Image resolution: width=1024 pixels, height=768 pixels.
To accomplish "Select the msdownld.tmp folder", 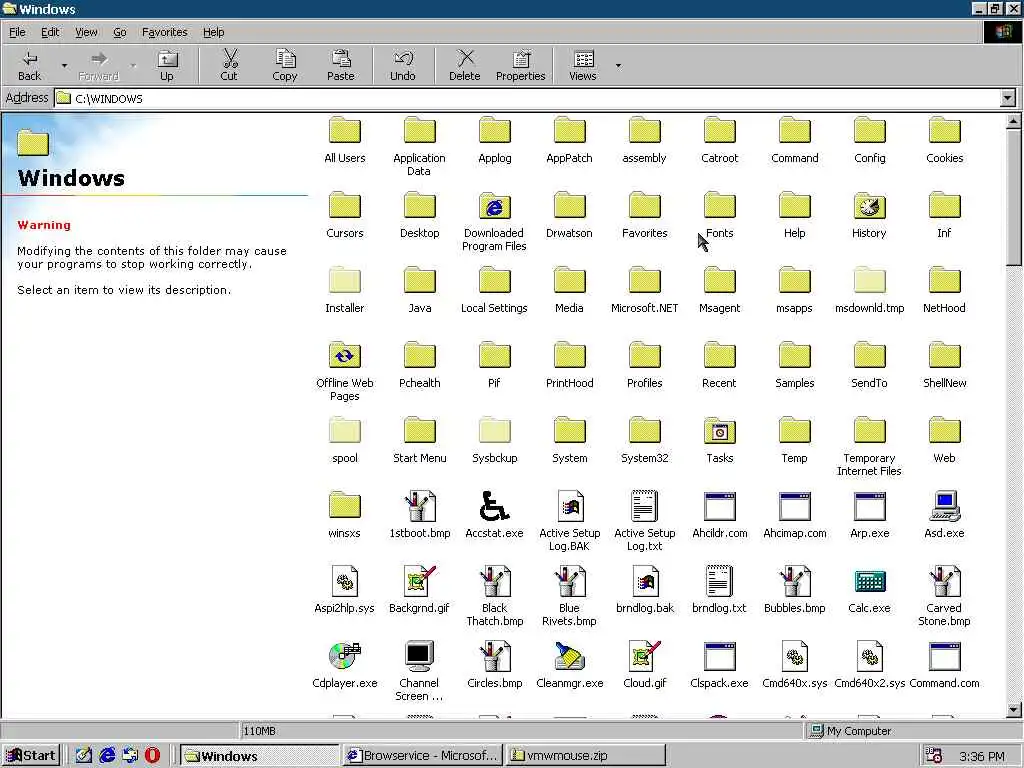I will coord(869,291).
